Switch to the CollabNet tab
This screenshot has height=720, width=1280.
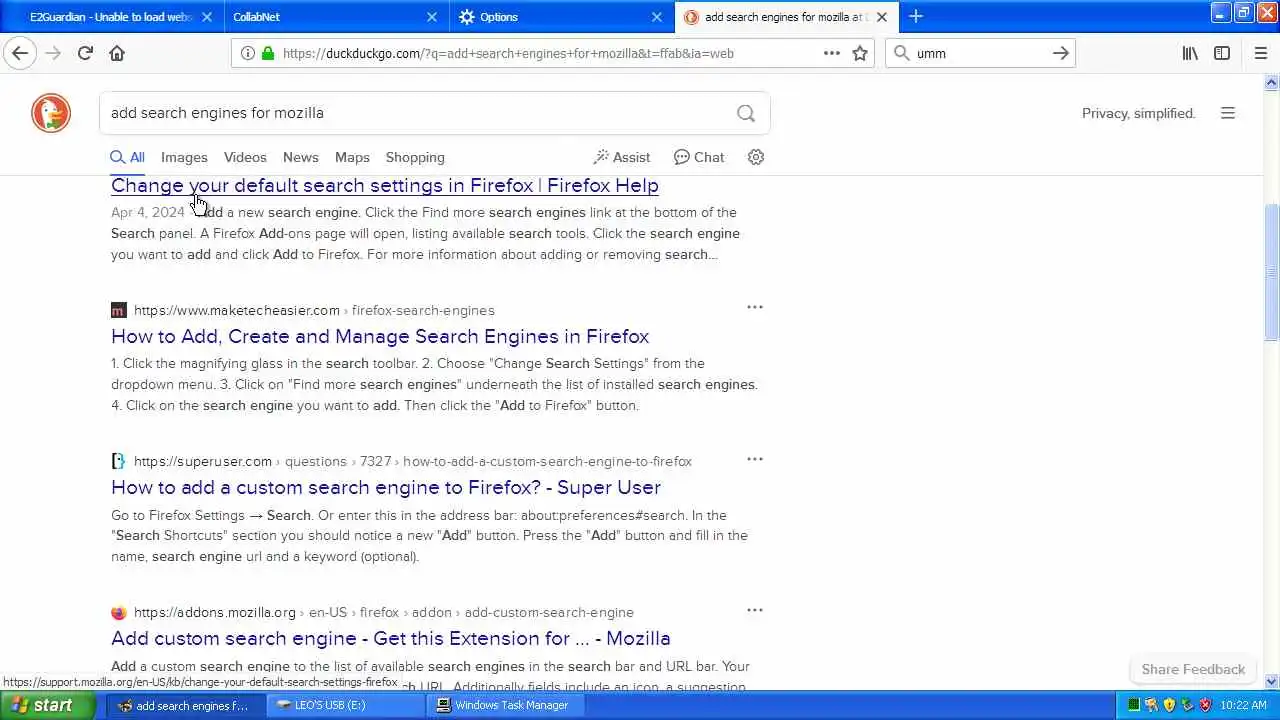(335, 17)
